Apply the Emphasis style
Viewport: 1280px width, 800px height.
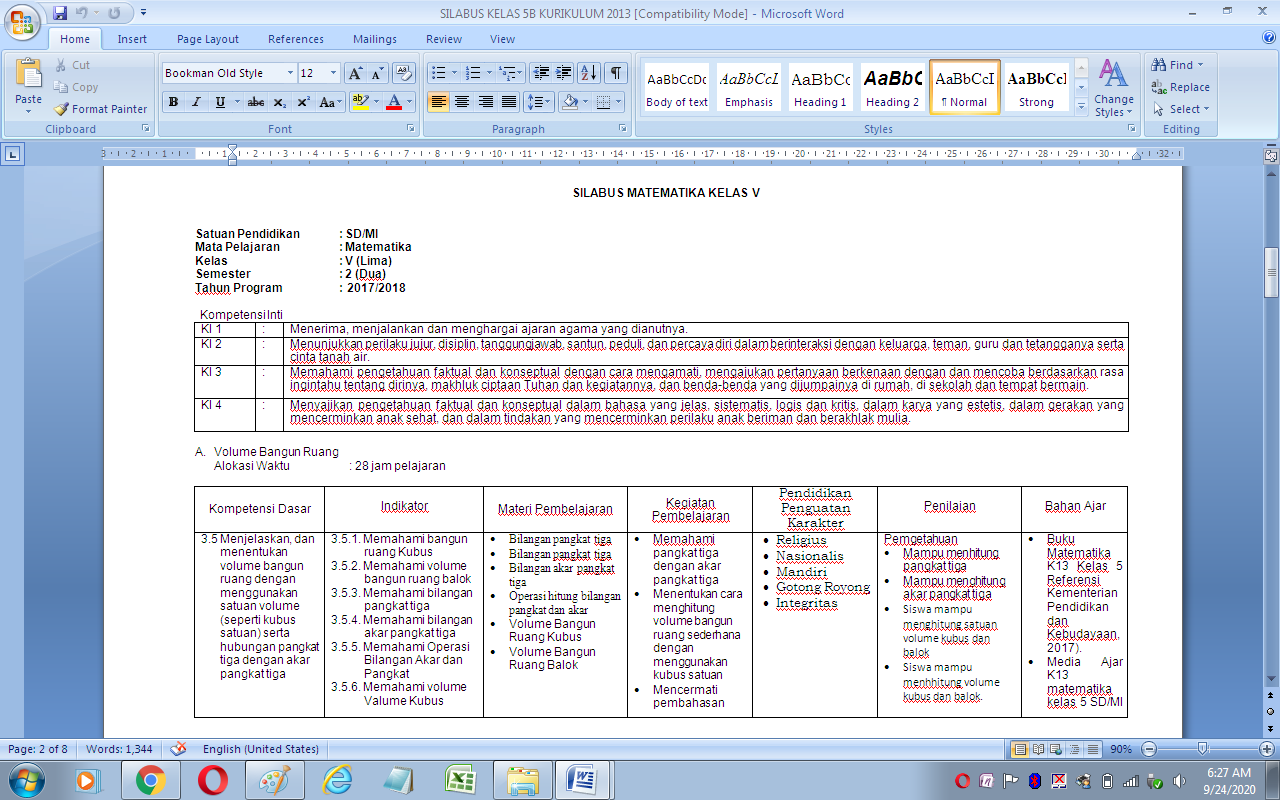point(749,88)
